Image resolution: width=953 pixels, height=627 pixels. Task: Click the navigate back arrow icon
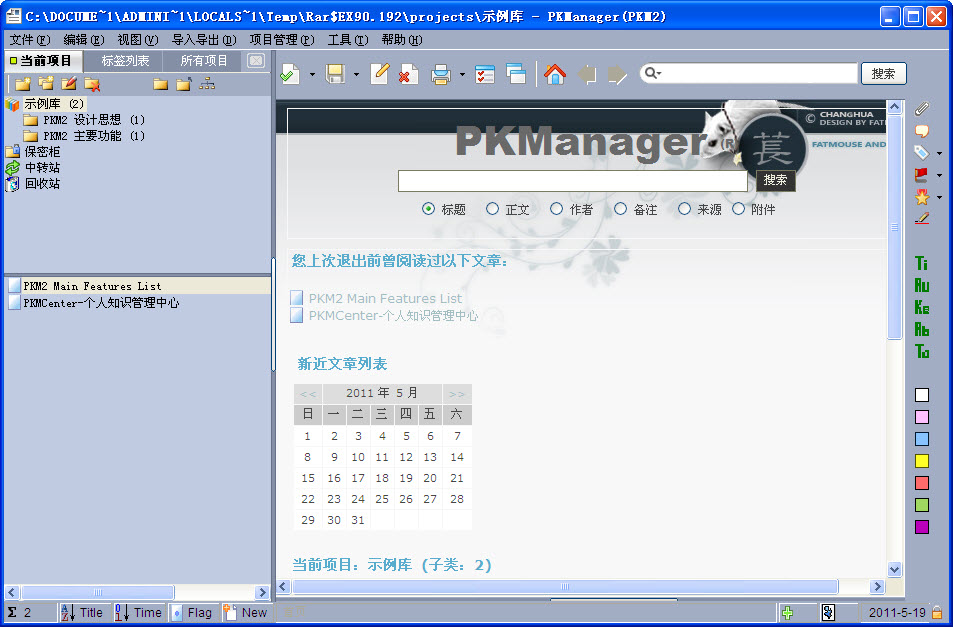pyautogui.click(x=587, y=75)
